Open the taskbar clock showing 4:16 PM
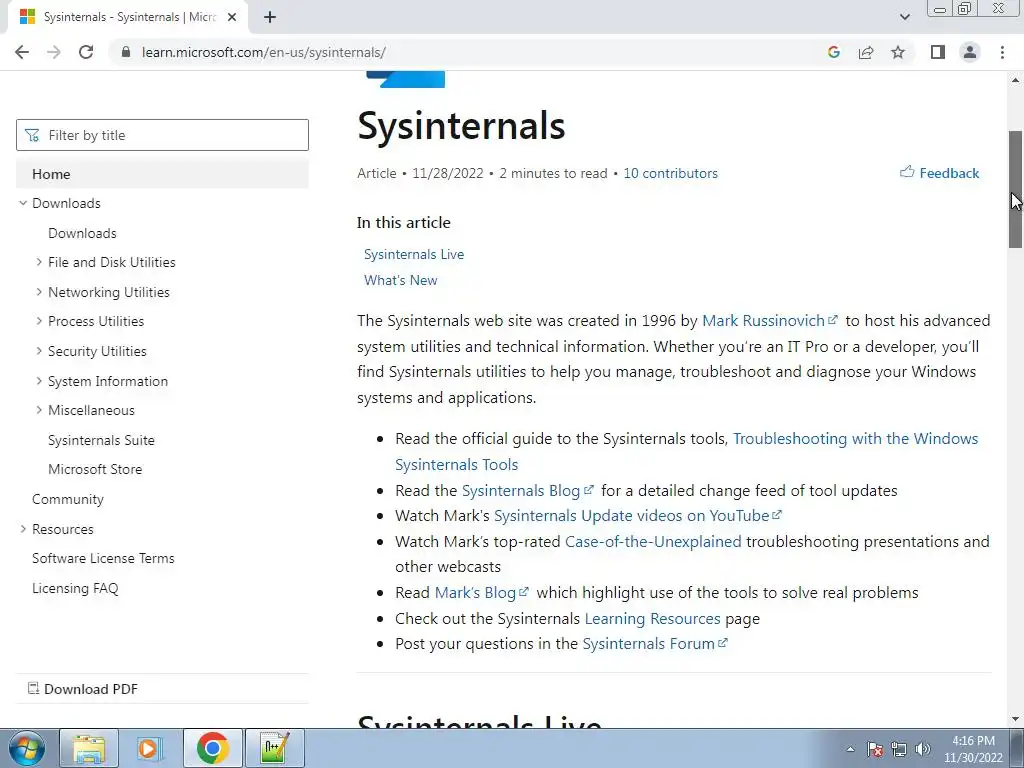The height and width of the screenshot is (768, 1024). point(973,749)
